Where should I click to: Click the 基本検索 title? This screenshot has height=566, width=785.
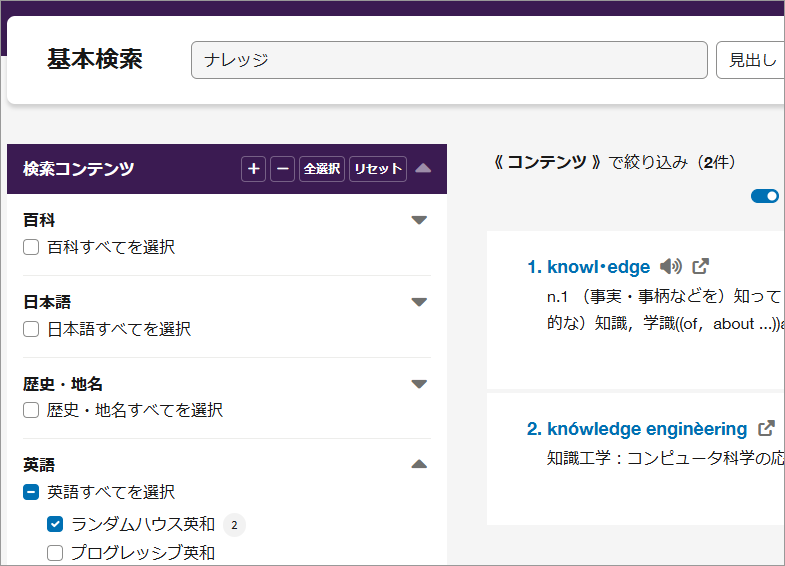(x=95, y=59)
